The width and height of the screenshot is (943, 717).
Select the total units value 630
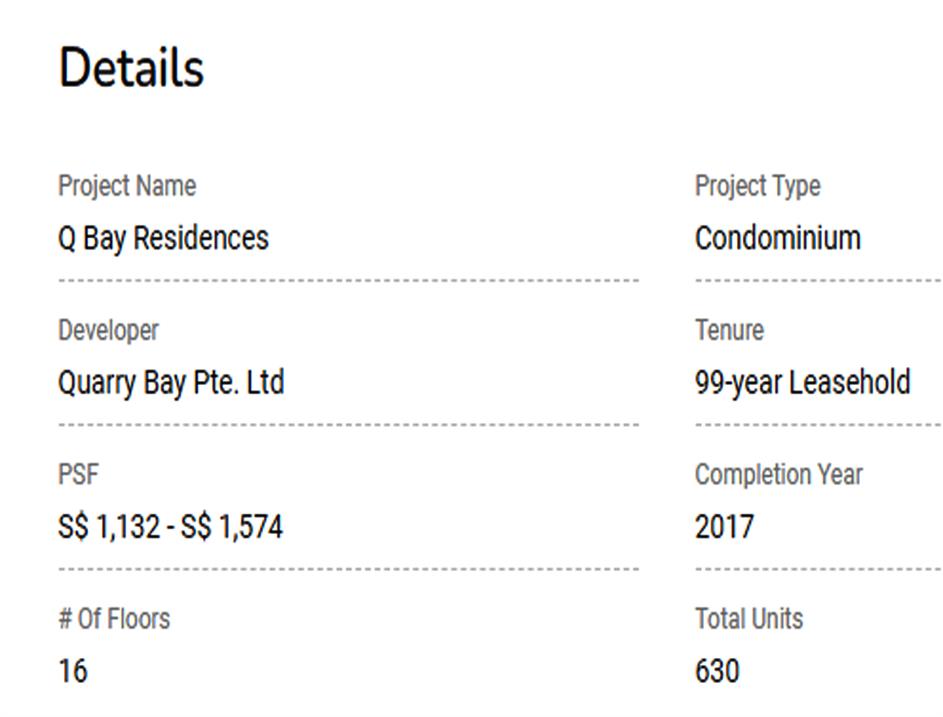pos(717,670)
